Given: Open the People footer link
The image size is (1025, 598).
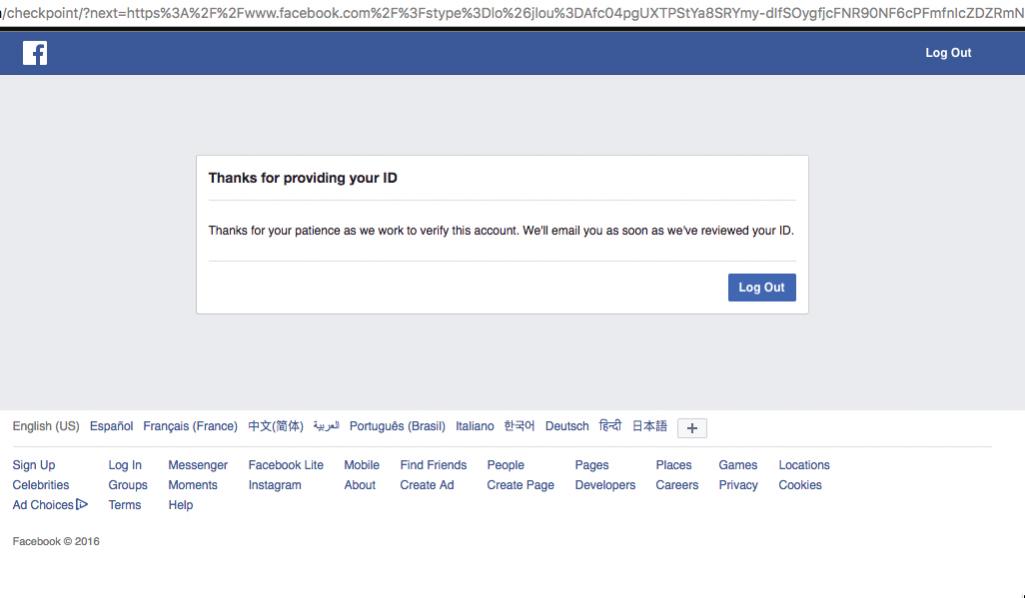Looking at the screenshot, I should pos(505,465).
